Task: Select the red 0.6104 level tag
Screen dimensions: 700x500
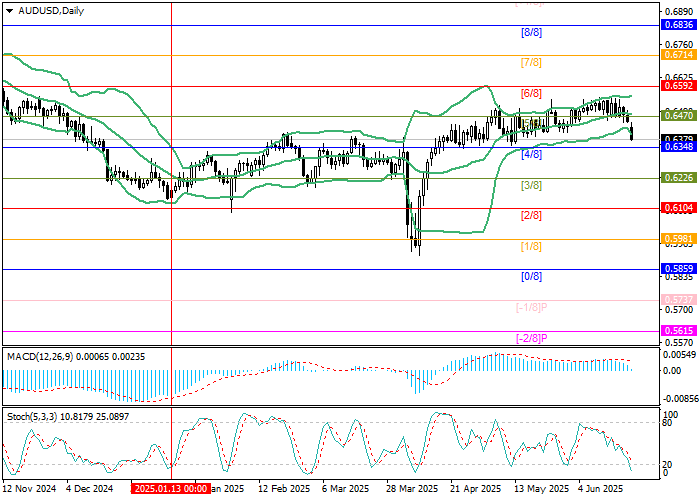Action: coord(677,208)
